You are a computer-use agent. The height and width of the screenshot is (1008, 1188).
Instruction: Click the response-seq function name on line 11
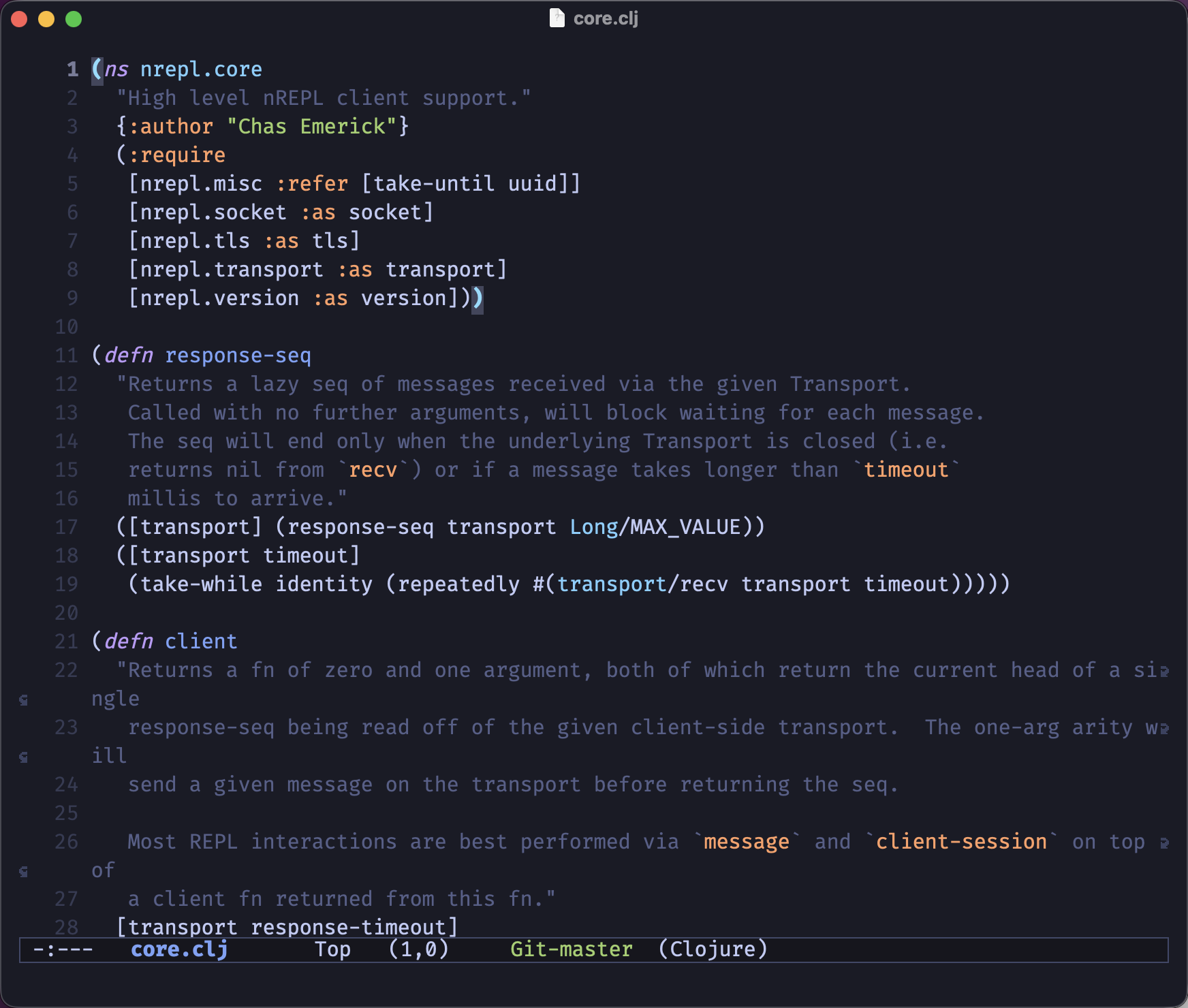238,356
